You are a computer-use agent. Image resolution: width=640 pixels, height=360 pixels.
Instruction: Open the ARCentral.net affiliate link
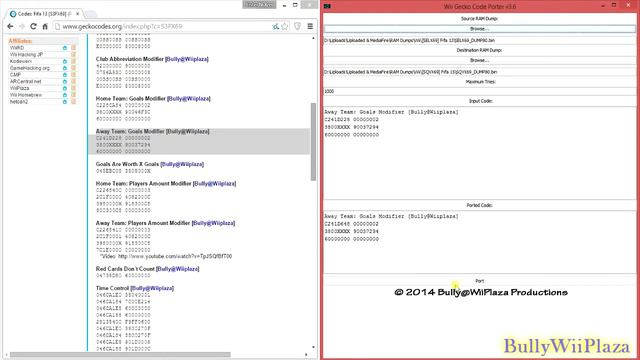(26, 81)
